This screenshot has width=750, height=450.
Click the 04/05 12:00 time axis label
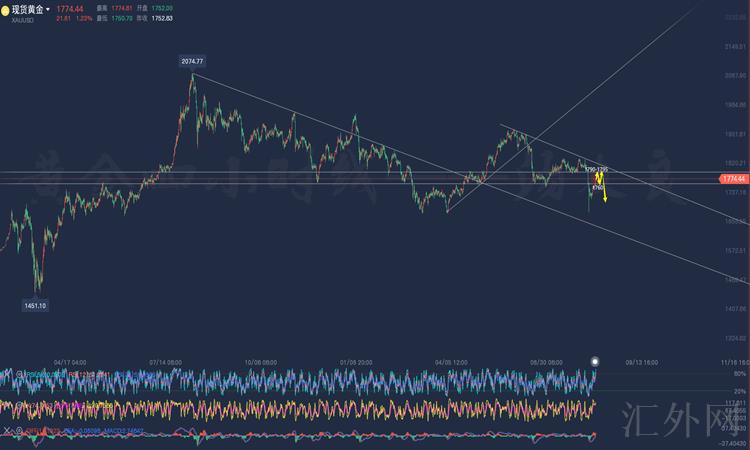pos(451,362)
